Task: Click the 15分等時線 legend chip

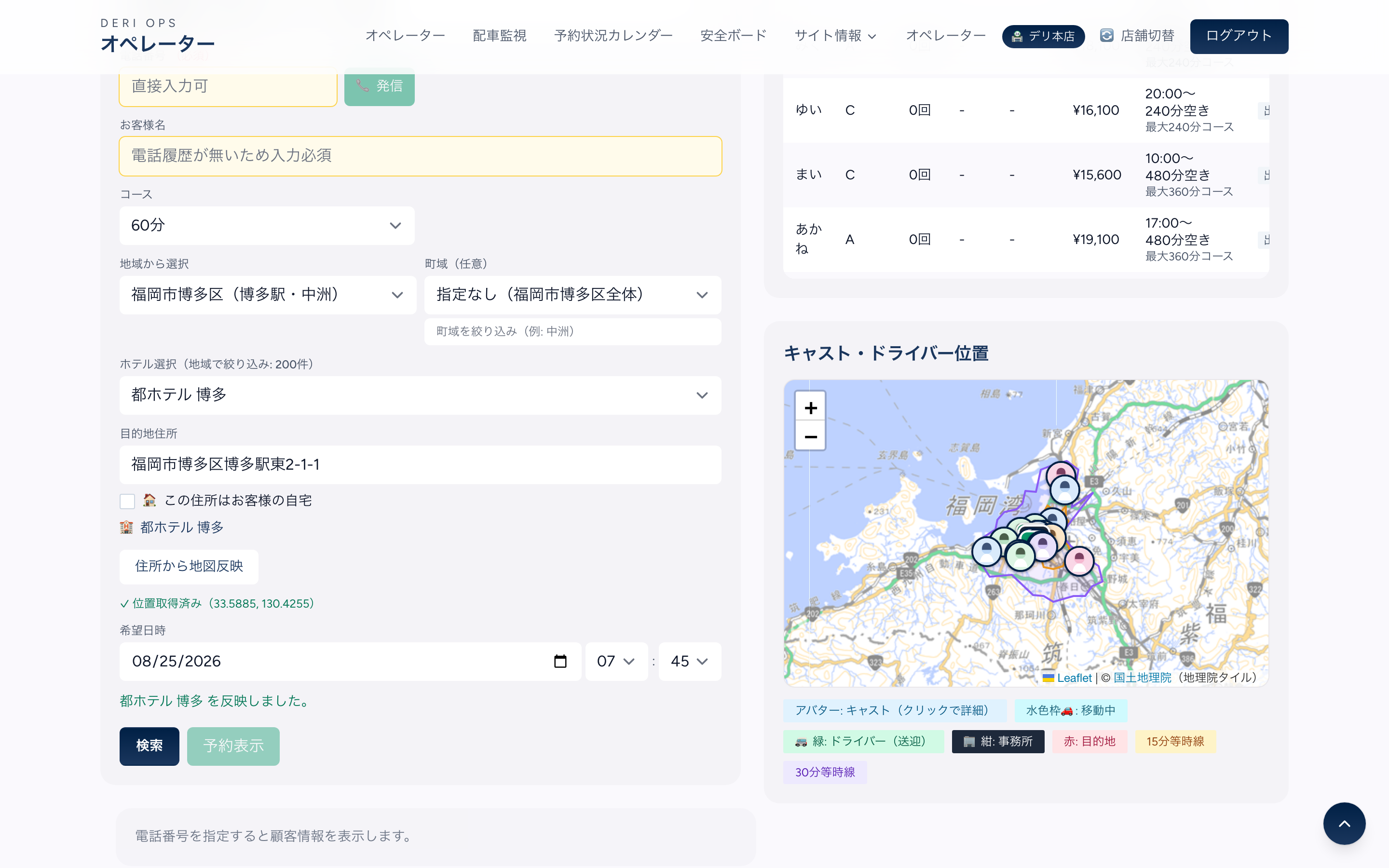Action: 1175,741
